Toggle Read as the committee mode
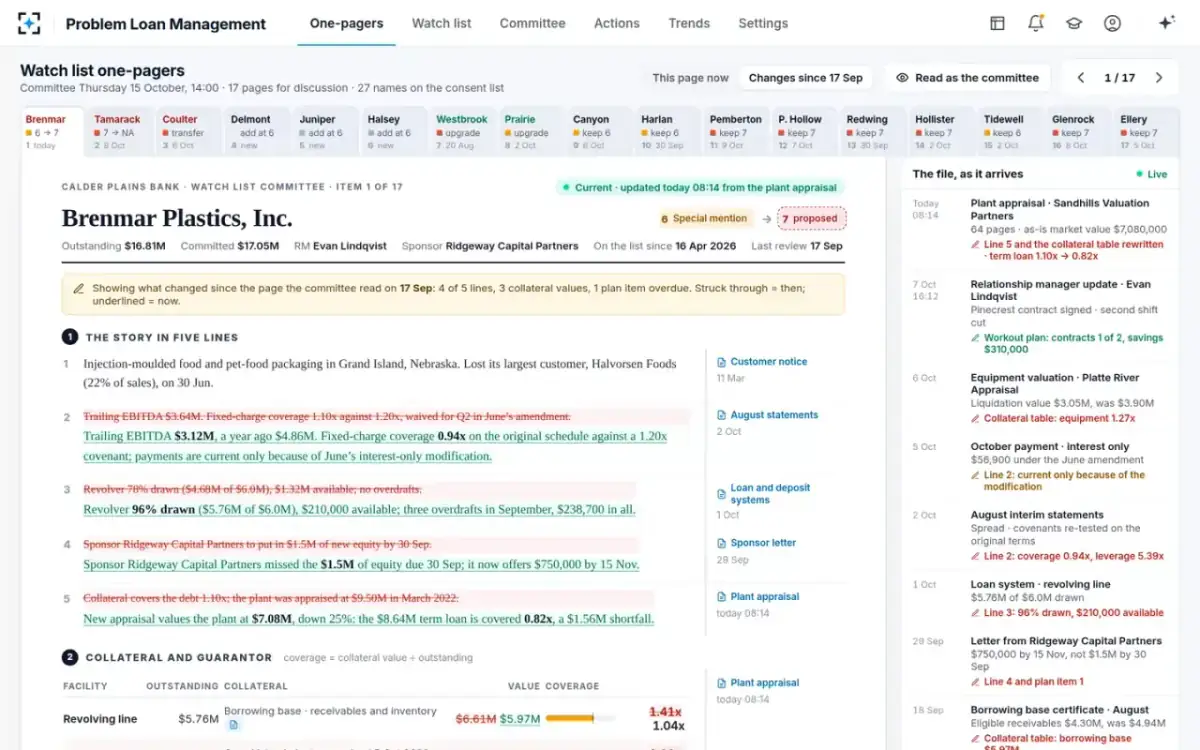1200x750 pixels. pos(967,78)
